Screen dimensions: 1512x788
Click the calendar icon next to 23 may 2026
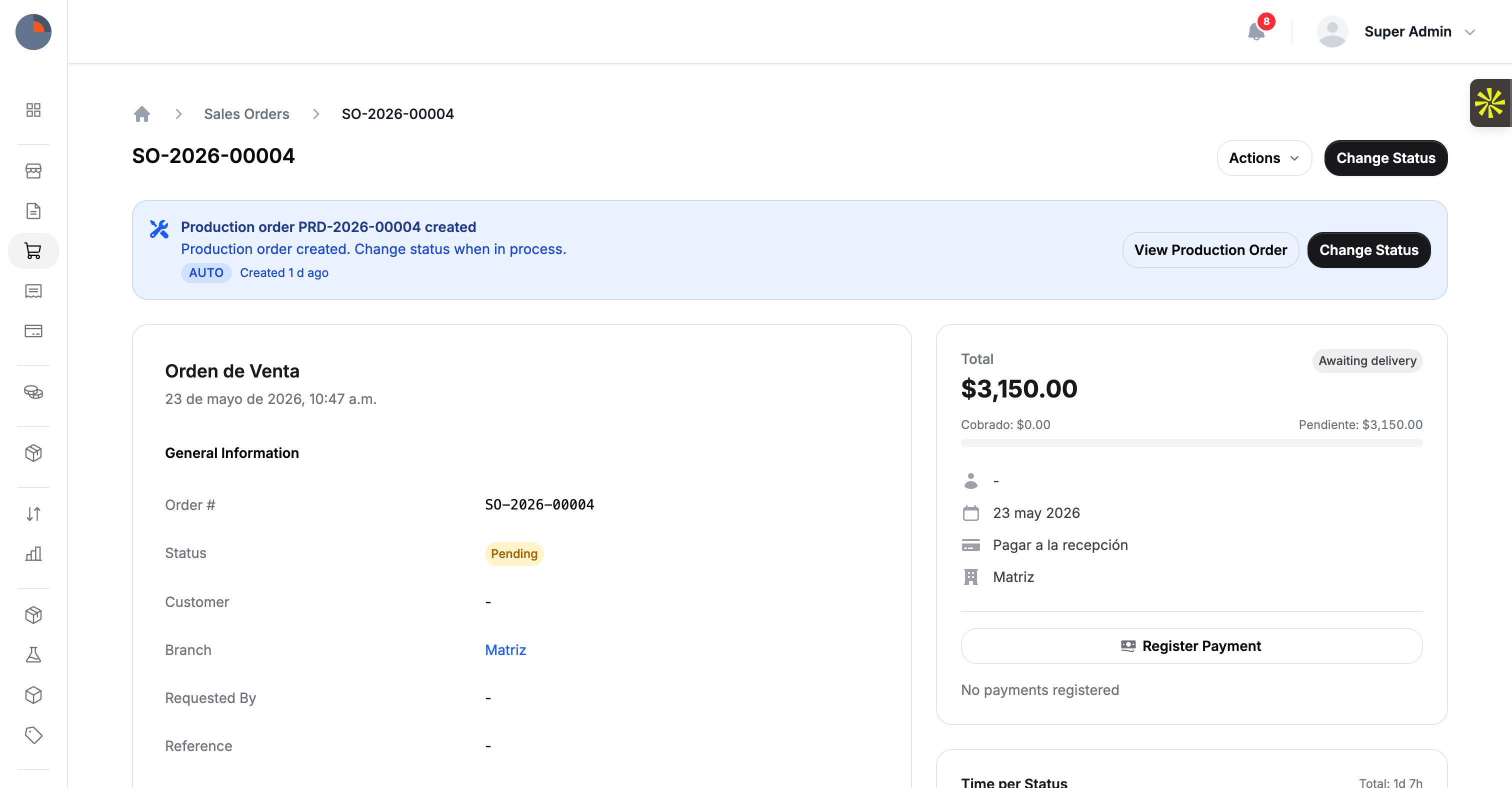point(971,513)
